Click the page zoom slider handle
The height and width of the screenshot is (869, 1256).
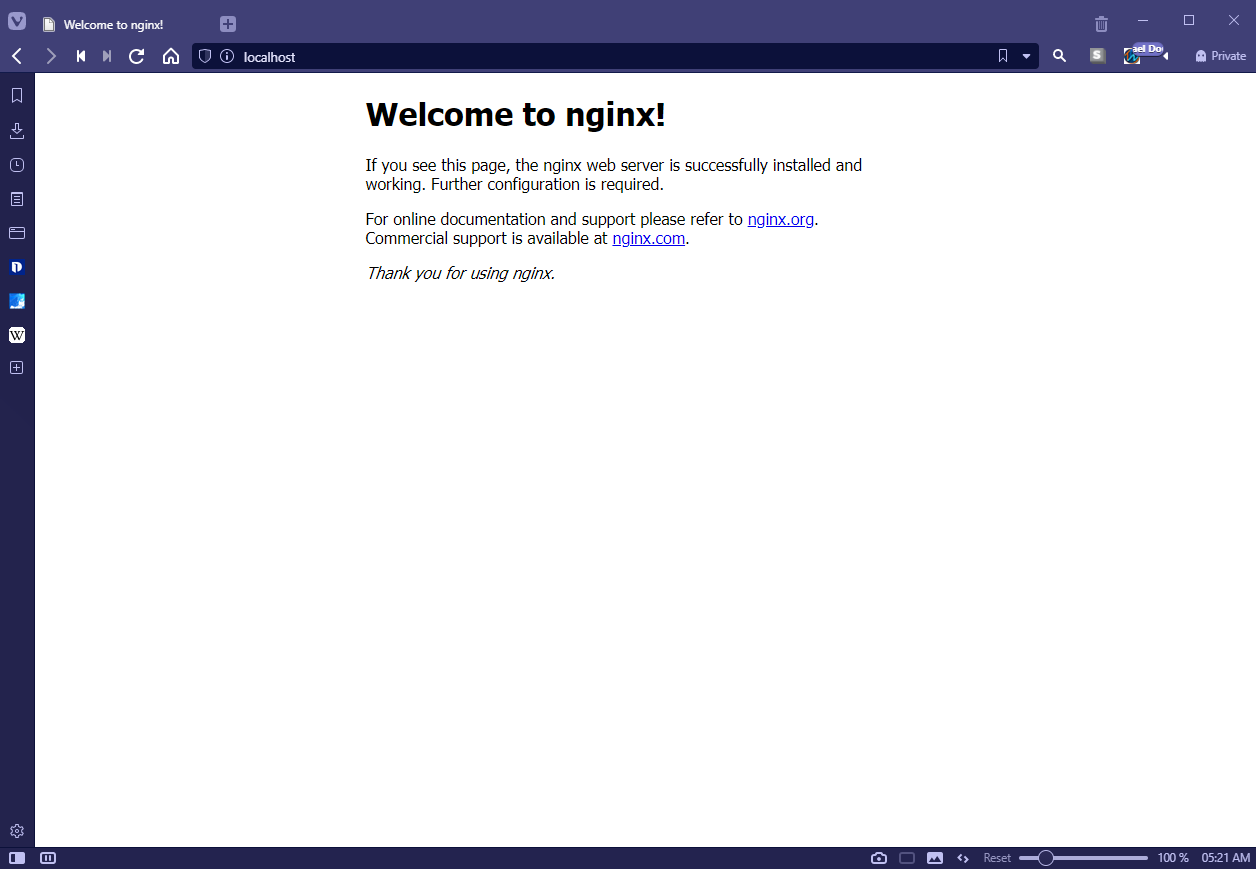click(1046, 858)
